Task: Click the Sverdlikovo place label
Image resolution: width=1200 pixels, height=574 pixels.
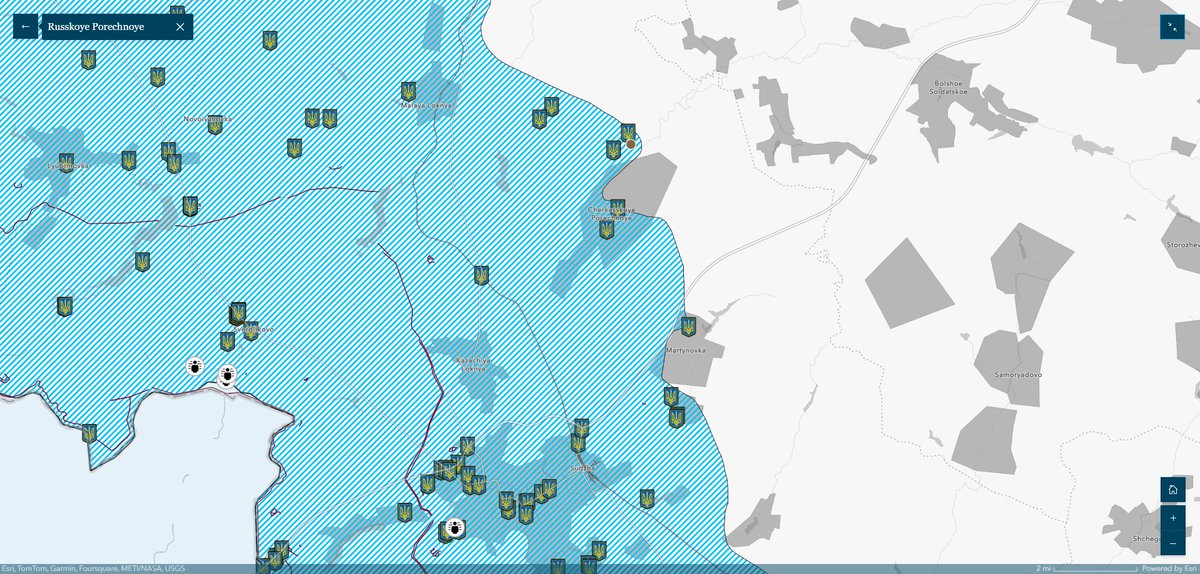Action: click(253, 329)
